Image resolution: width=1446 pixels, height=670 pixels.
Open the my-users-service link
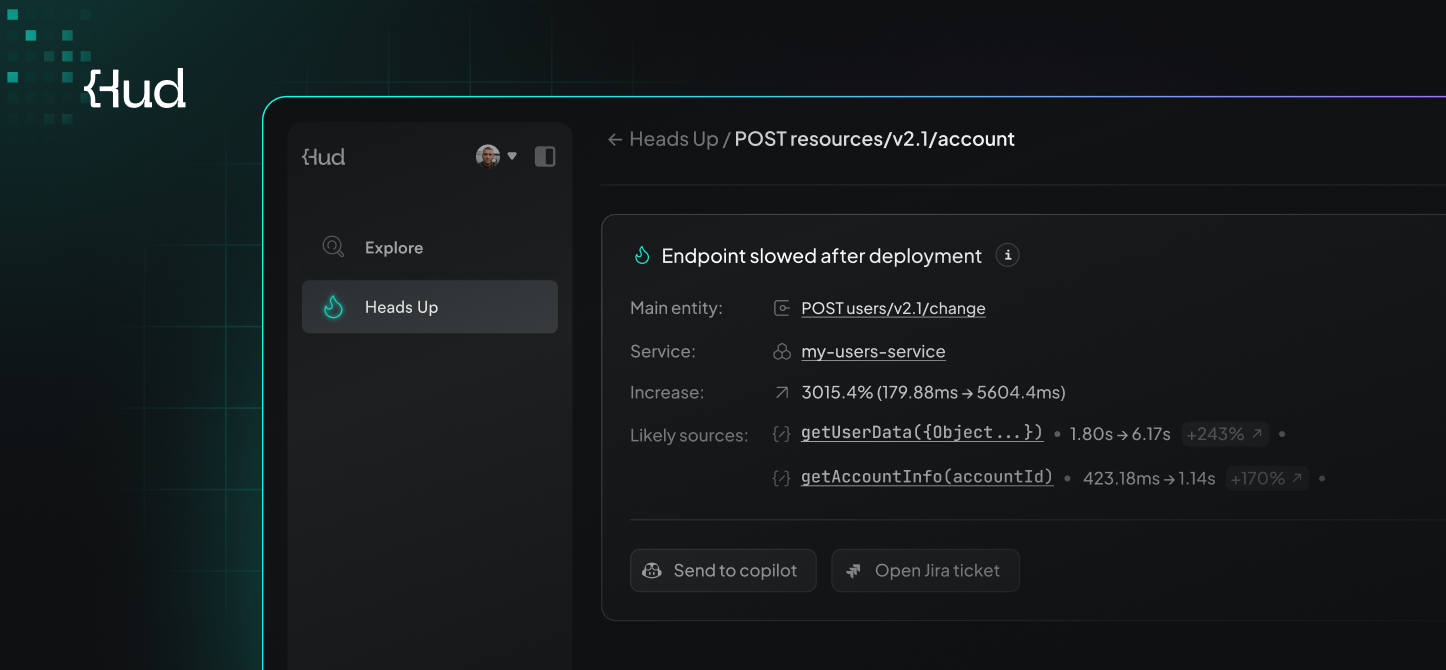click(873, 352)
